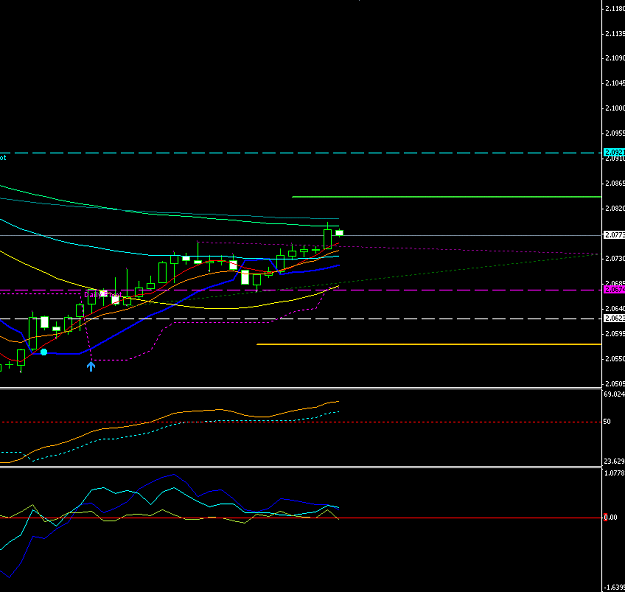
Task: Click the cyan highlighted 2.0921 price label
Action: [614, 152]
